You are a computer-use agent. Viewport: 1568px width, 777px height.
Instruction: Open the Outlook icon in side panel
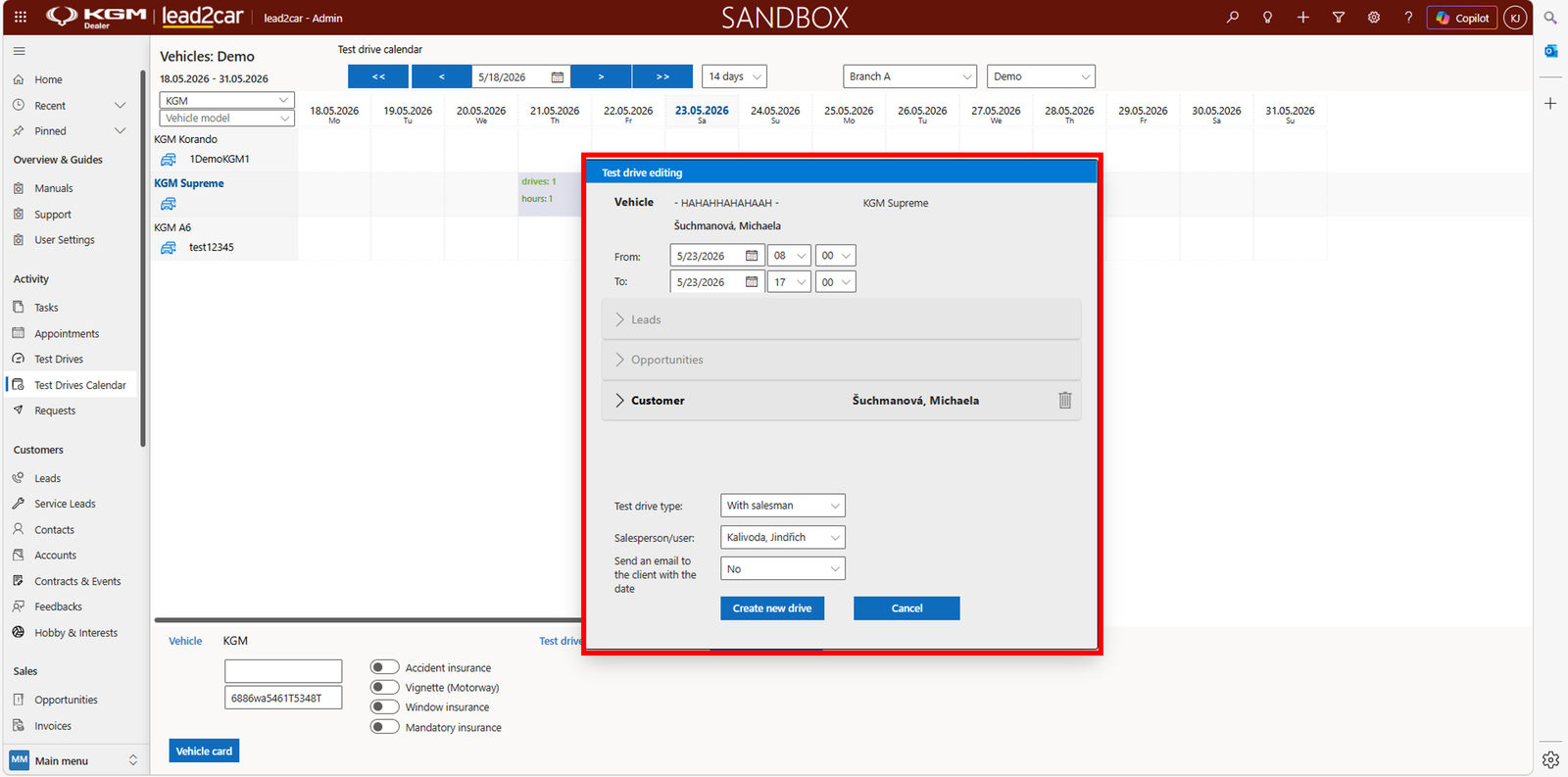1550,51
